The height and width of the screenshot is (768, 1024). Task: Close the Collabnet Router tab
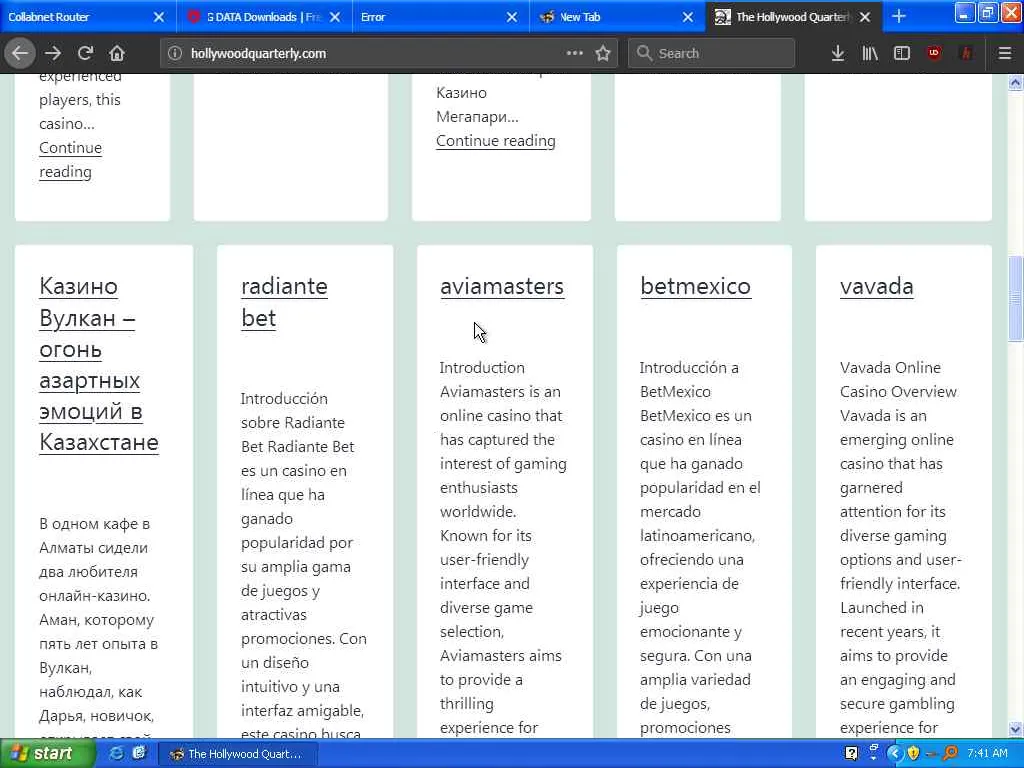pos(159,17)
